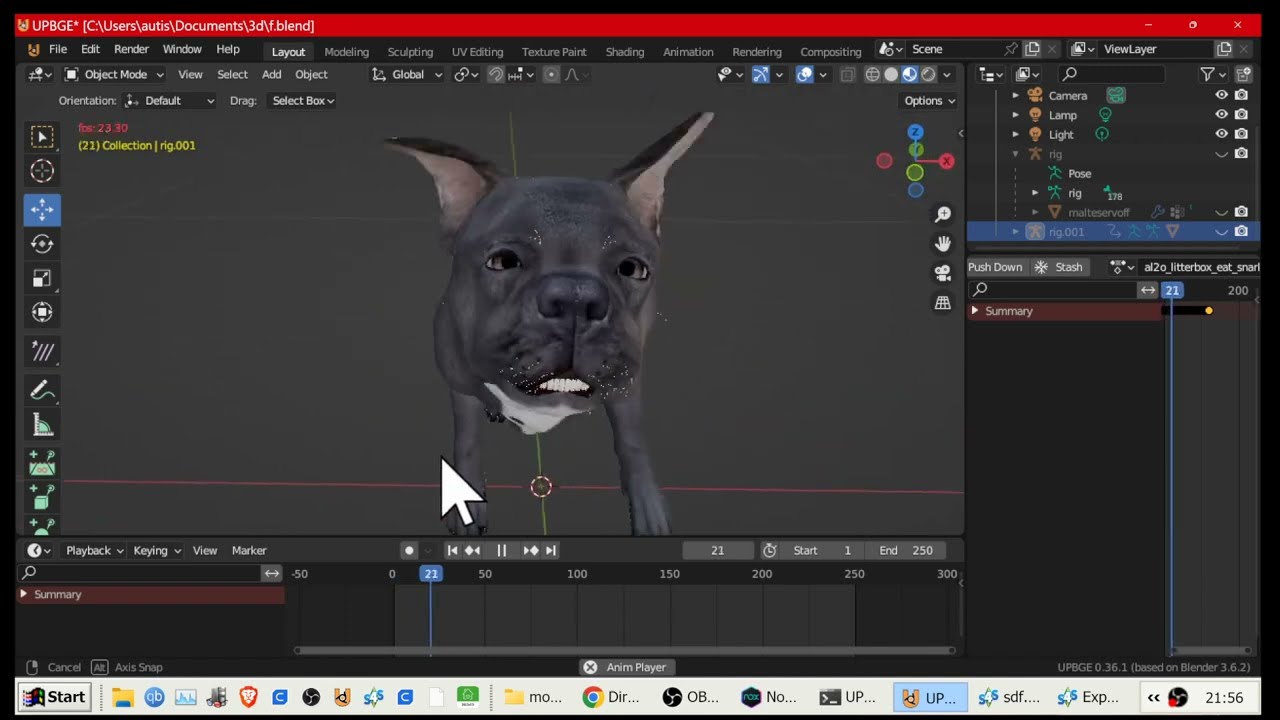Hide the Light object in viewport
1280x720 pixels.
point(1221,134)
